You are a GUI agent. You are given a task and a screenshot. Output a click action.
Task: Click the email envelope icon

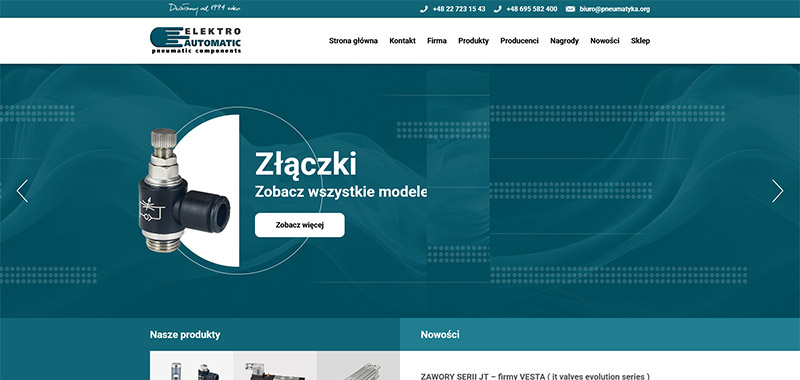coord(570,9)
